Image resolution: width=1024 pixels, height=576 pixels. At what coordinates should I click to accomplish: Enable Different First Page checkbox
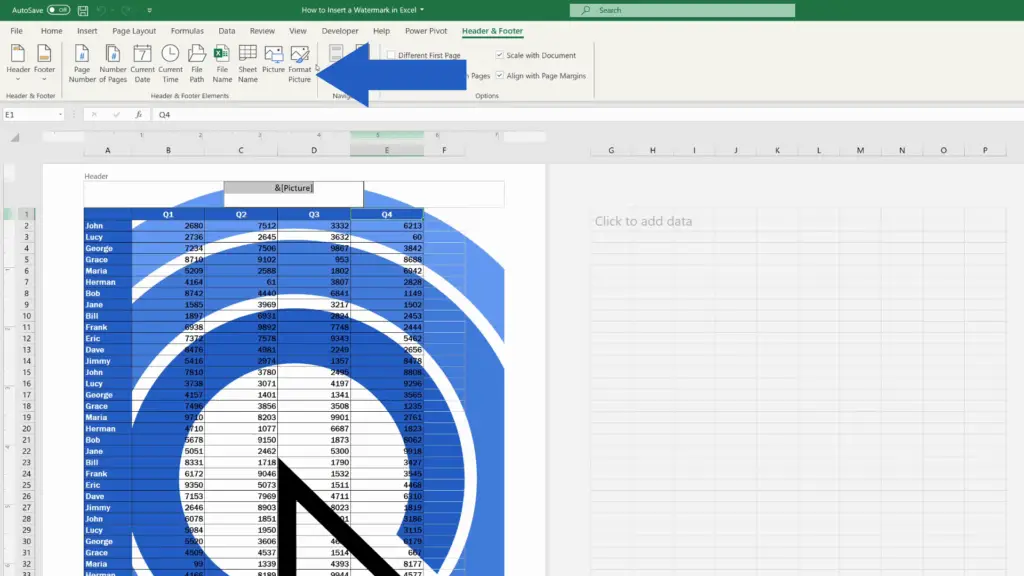tap(391, 56)
